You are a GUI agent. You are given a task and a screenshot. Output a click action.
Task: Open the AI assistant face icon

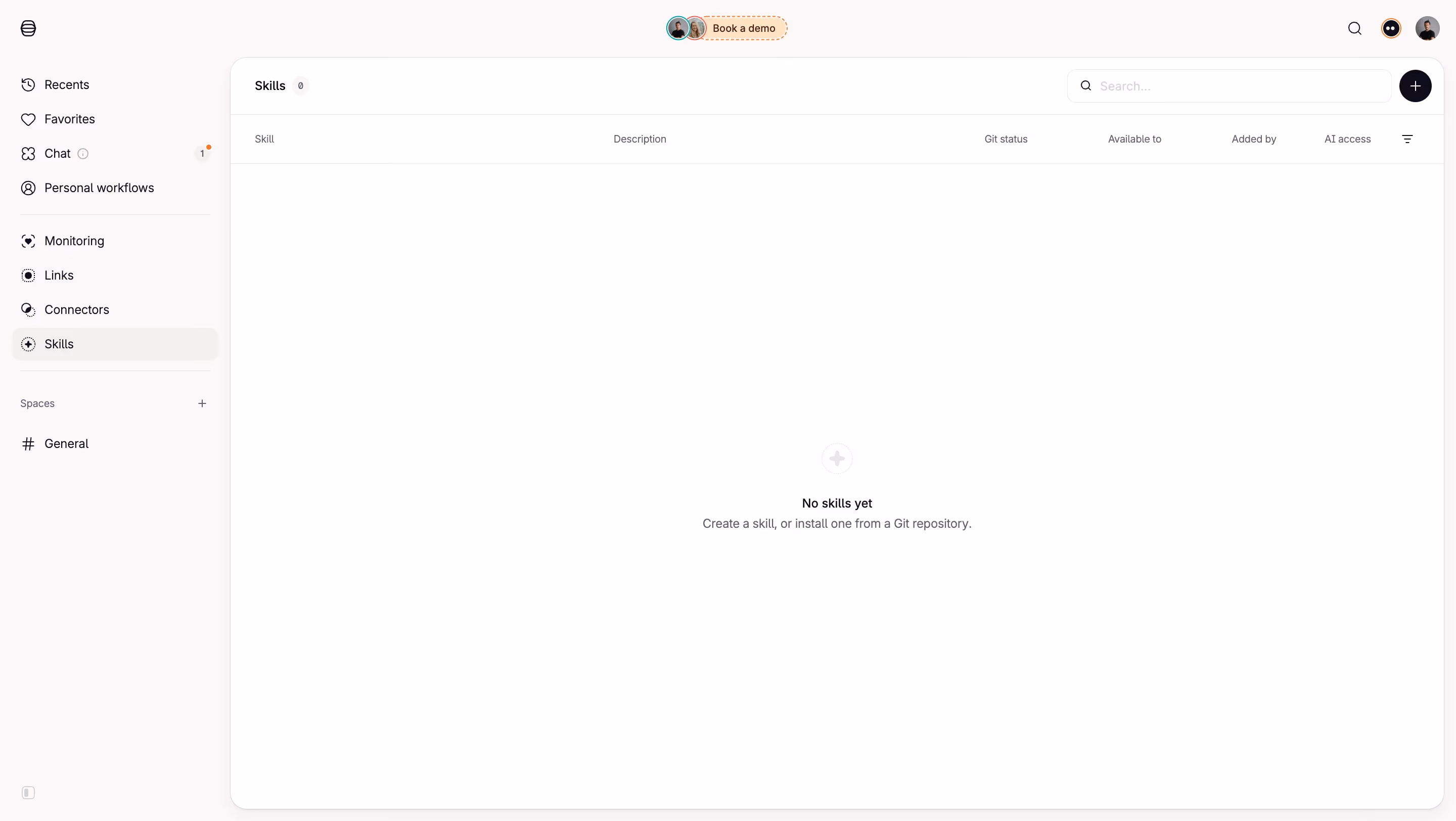pos(1391,28)
